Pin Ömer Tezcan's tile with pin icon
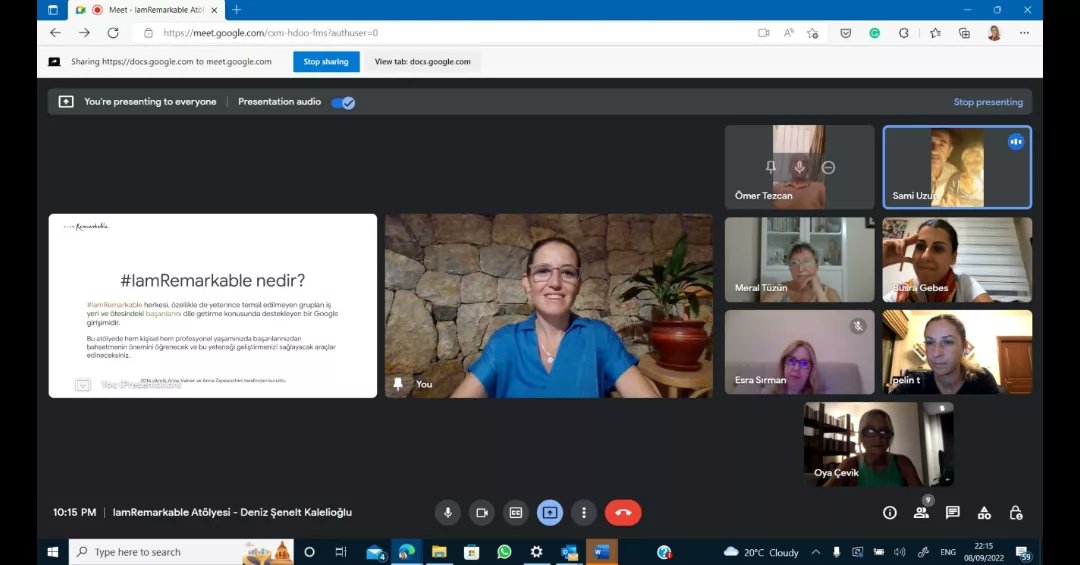 pos(771,167)
